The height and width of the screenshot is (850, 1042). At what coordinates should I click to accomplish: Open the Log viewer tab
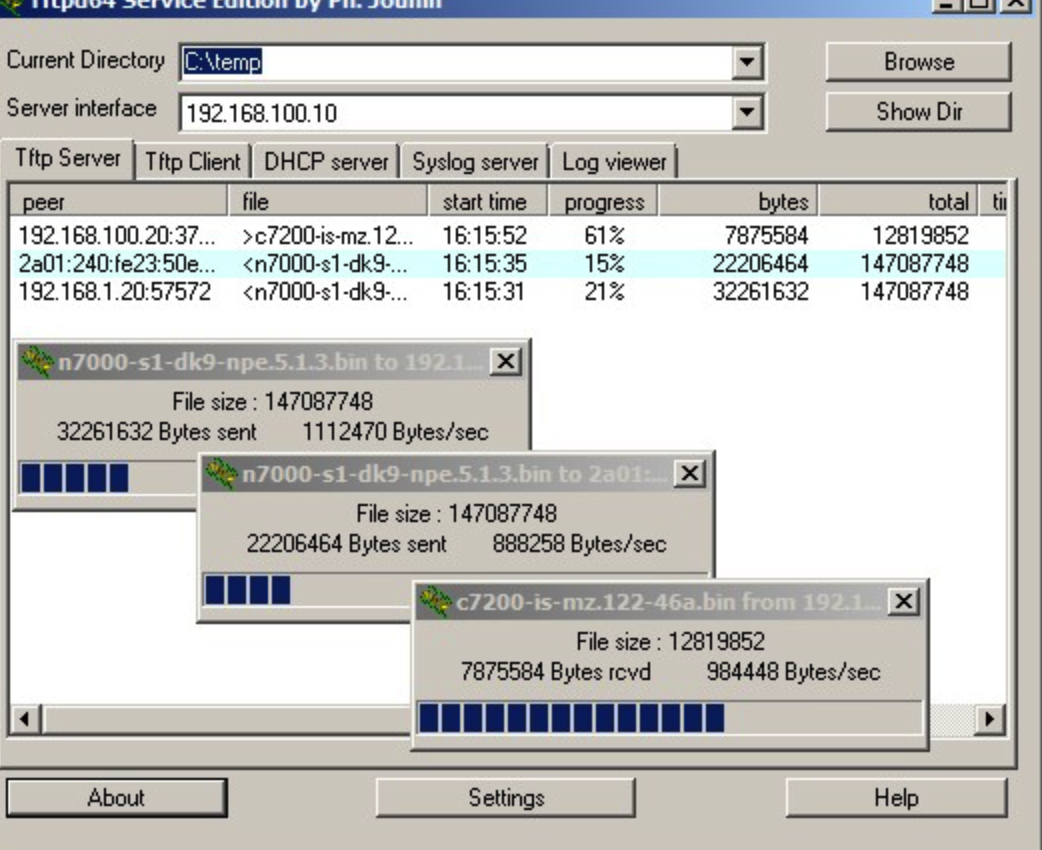pyautogui.click(x=614, y=162)
